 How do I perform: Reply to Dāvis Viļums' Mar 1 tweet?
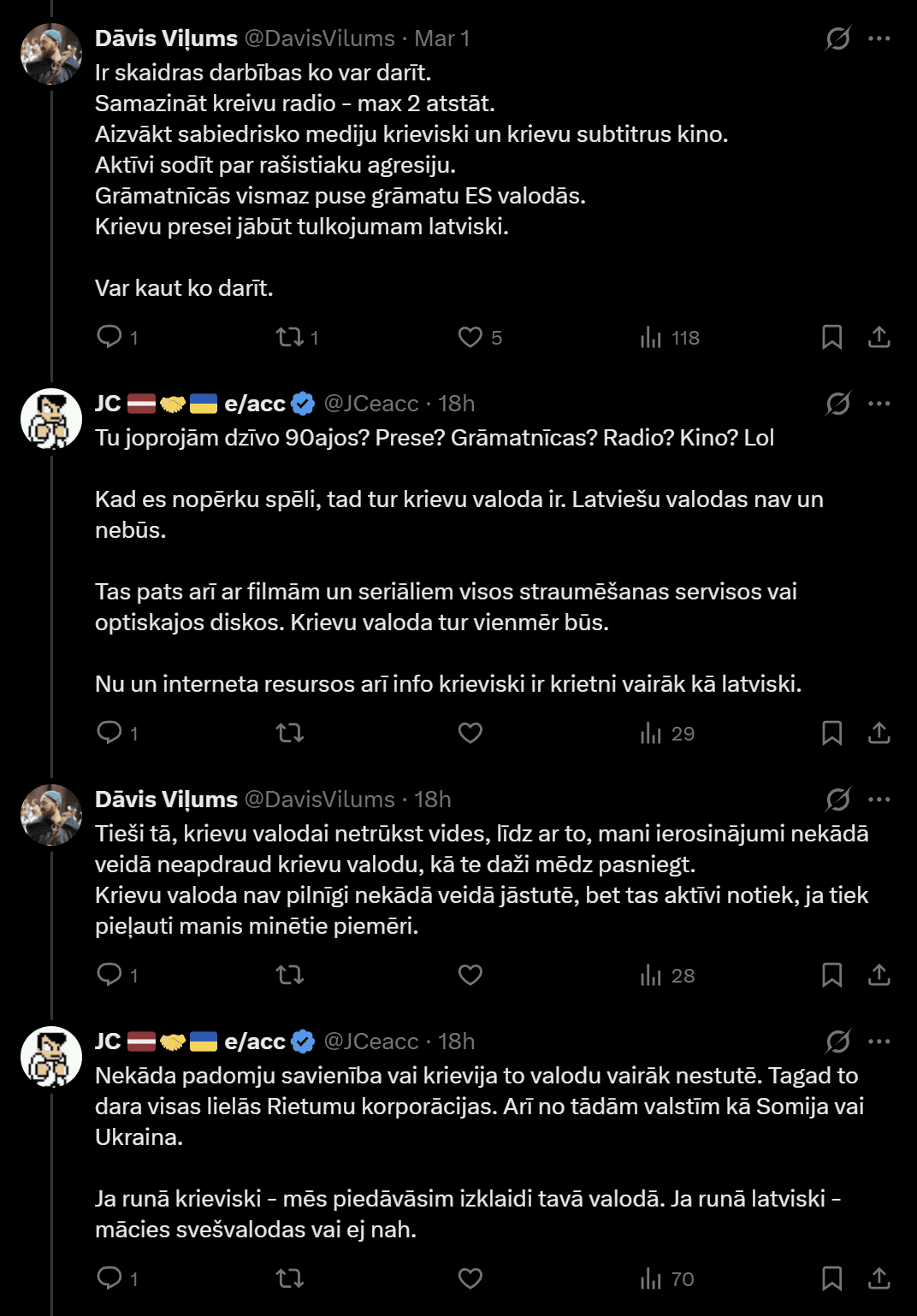109,337
